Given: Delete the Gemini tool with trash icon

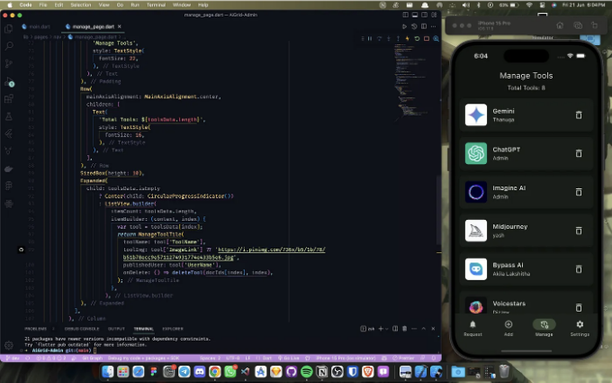Looking at the screenshot, I should 578,115.
